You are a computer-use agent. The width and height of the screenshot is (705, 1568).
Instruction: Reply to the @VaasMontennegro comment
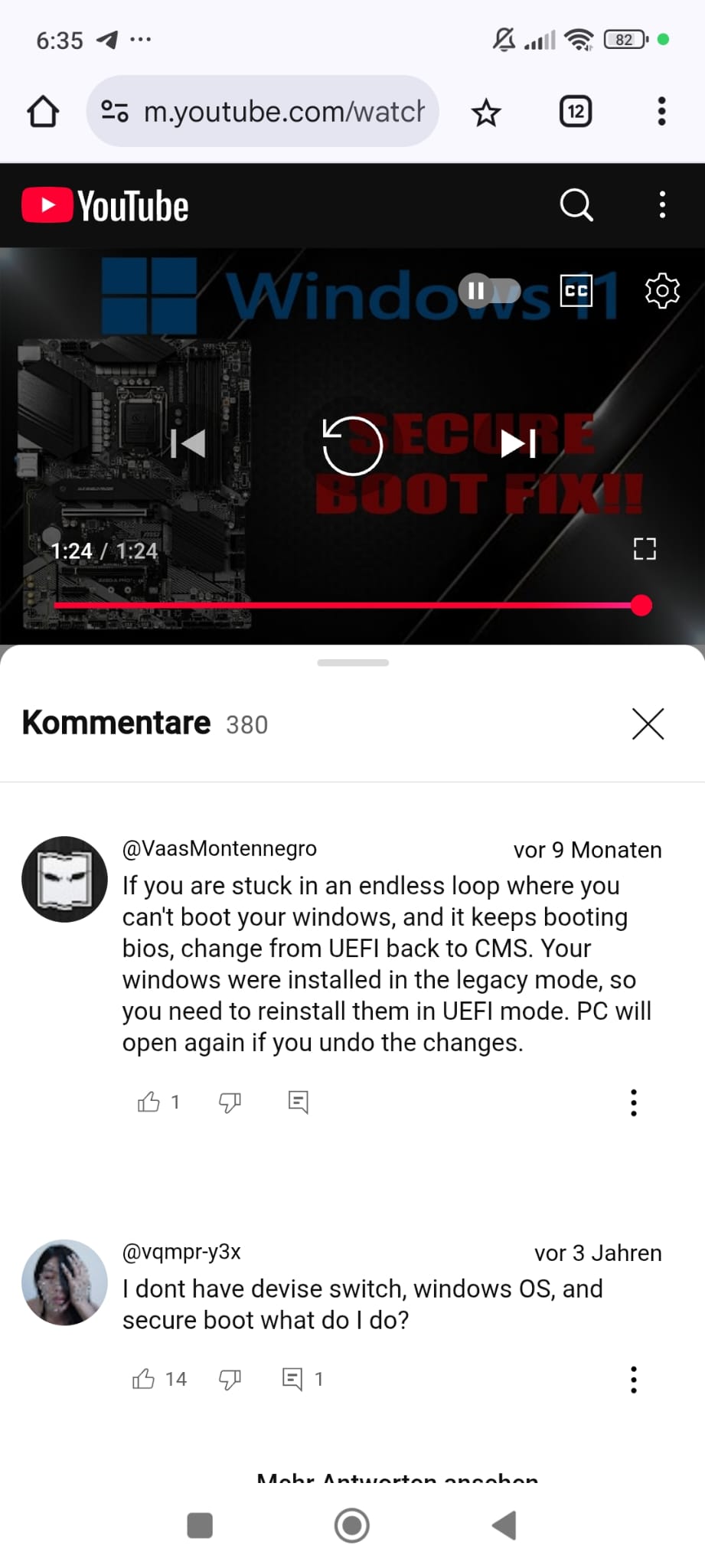click(298, 1102)
